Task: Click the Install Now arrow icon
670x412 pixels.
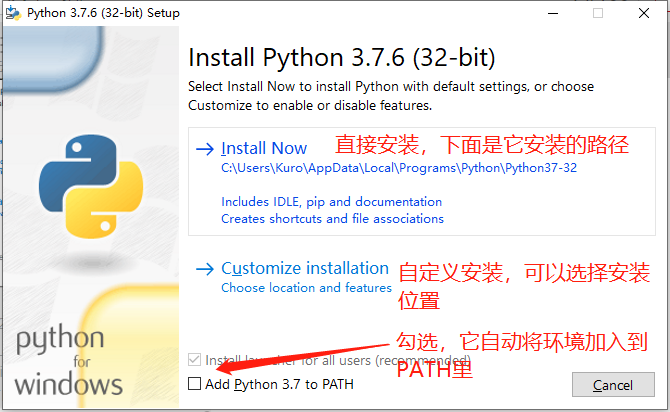Action: (x=205, y=149)
